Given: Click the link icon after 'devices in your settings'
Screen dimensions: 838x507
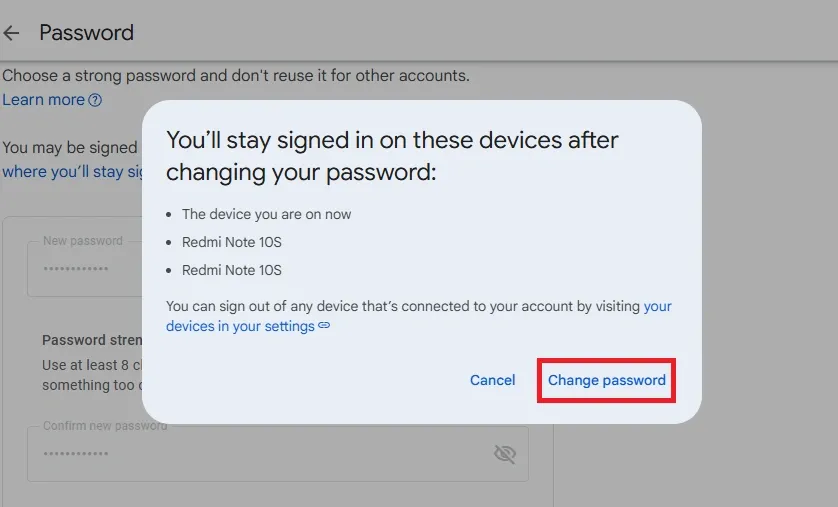Looking at the screenshot, I should coord(324,326).
